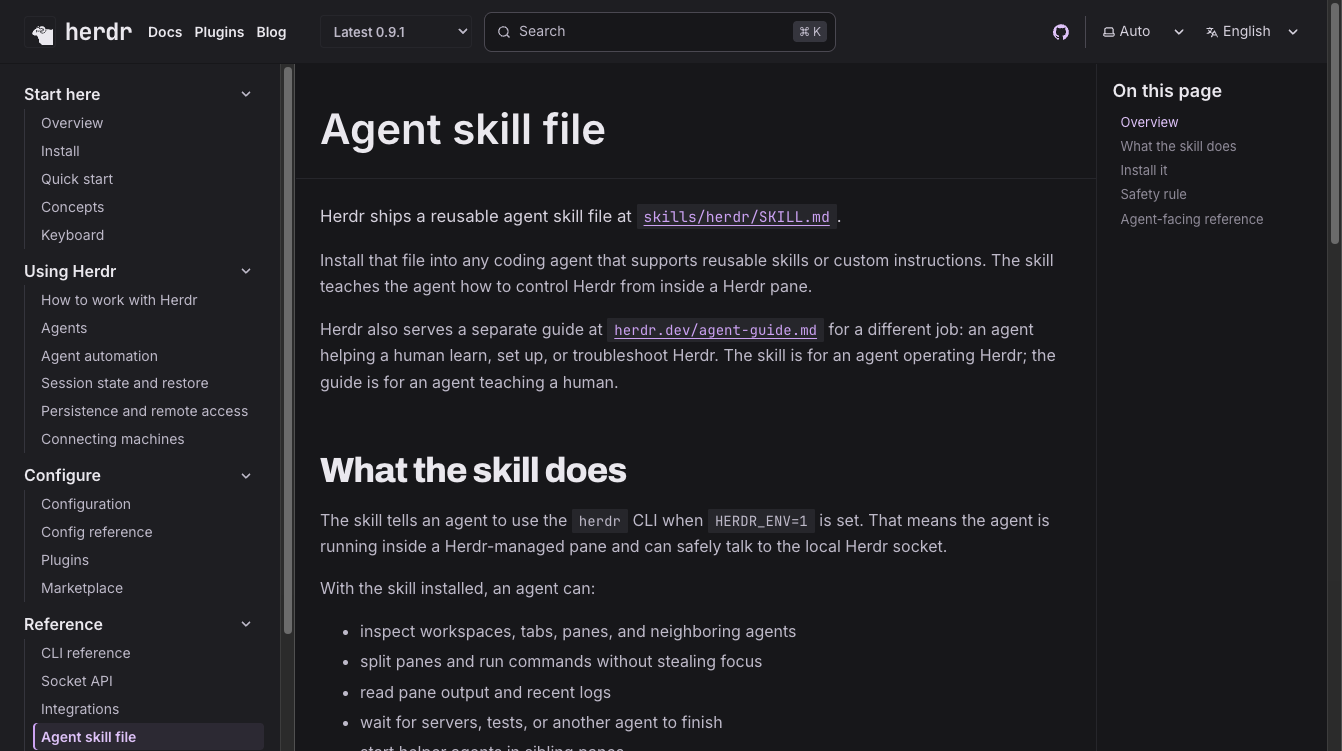Open the Concepts page
Image resolution: width=1342 pixels, height=751 pixels.
(x=72, y=207)
